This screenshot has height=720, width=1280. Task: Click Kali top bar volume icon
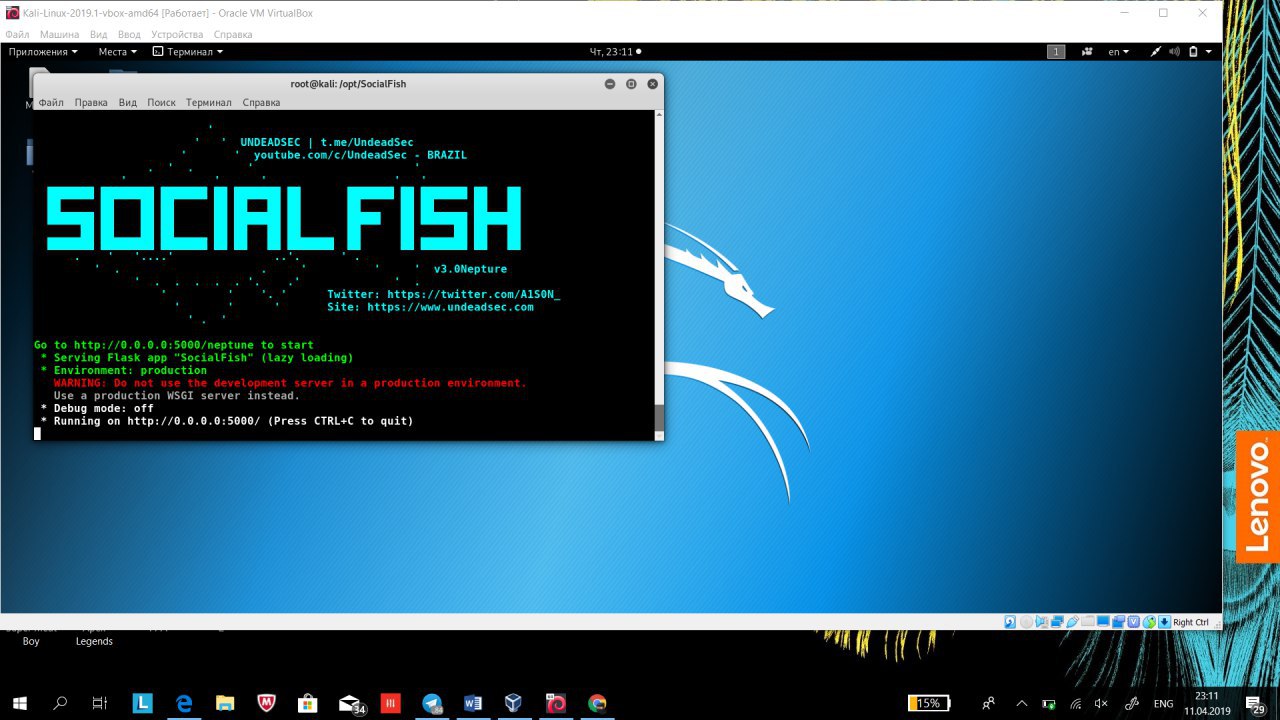pos(1174,51)
